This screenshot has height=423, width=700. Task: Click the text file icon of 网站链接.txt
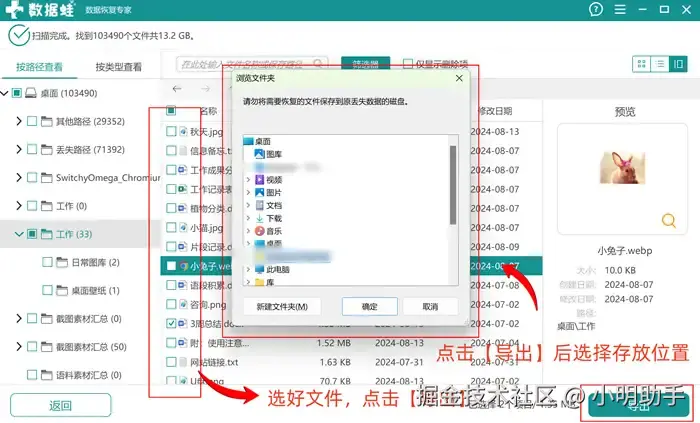183,362
